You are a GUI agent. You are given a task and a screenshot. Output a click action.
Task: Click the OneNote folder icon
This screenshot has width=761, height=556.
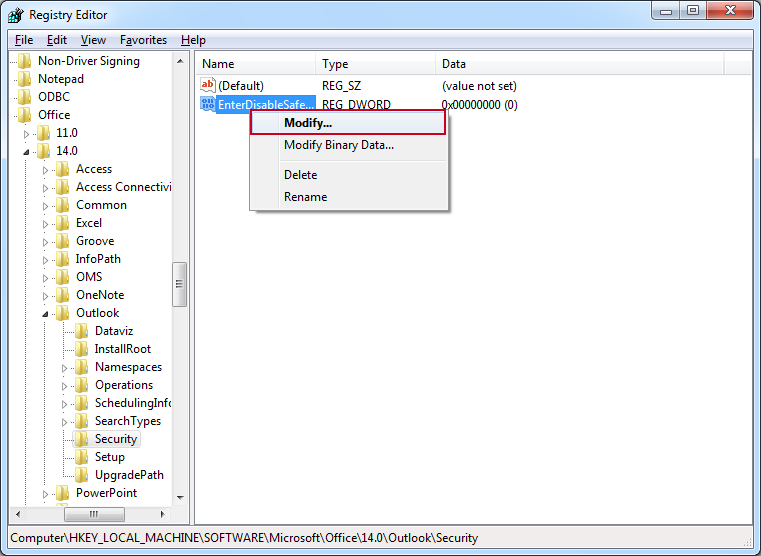point(63,295)
